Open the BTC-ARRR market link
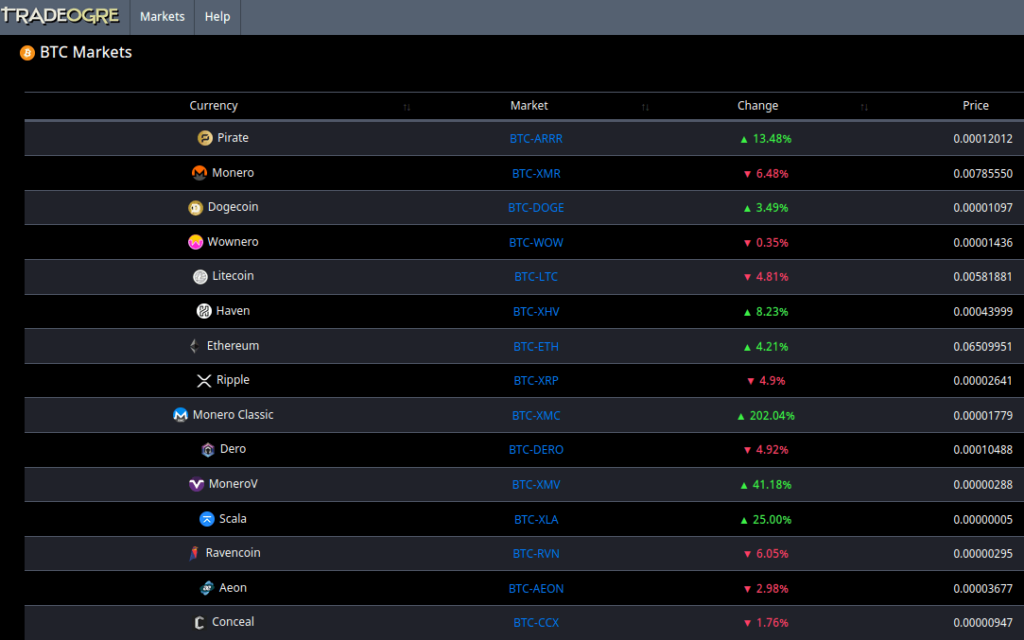The height and width of the screenshot is (640, 1024). tap(536, 138)
